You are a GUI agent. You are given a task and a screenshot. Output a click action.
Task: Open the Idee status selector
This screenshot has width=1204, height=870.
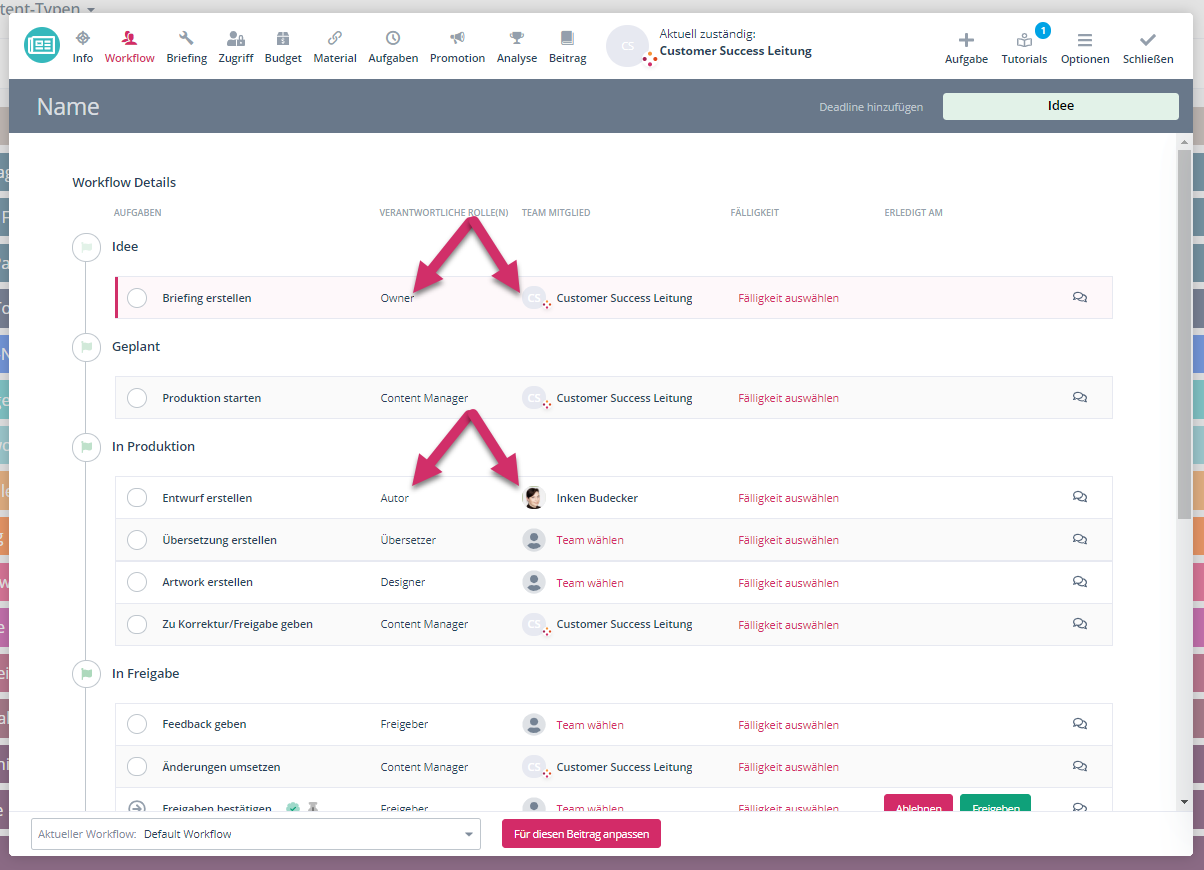point(1060,106)
